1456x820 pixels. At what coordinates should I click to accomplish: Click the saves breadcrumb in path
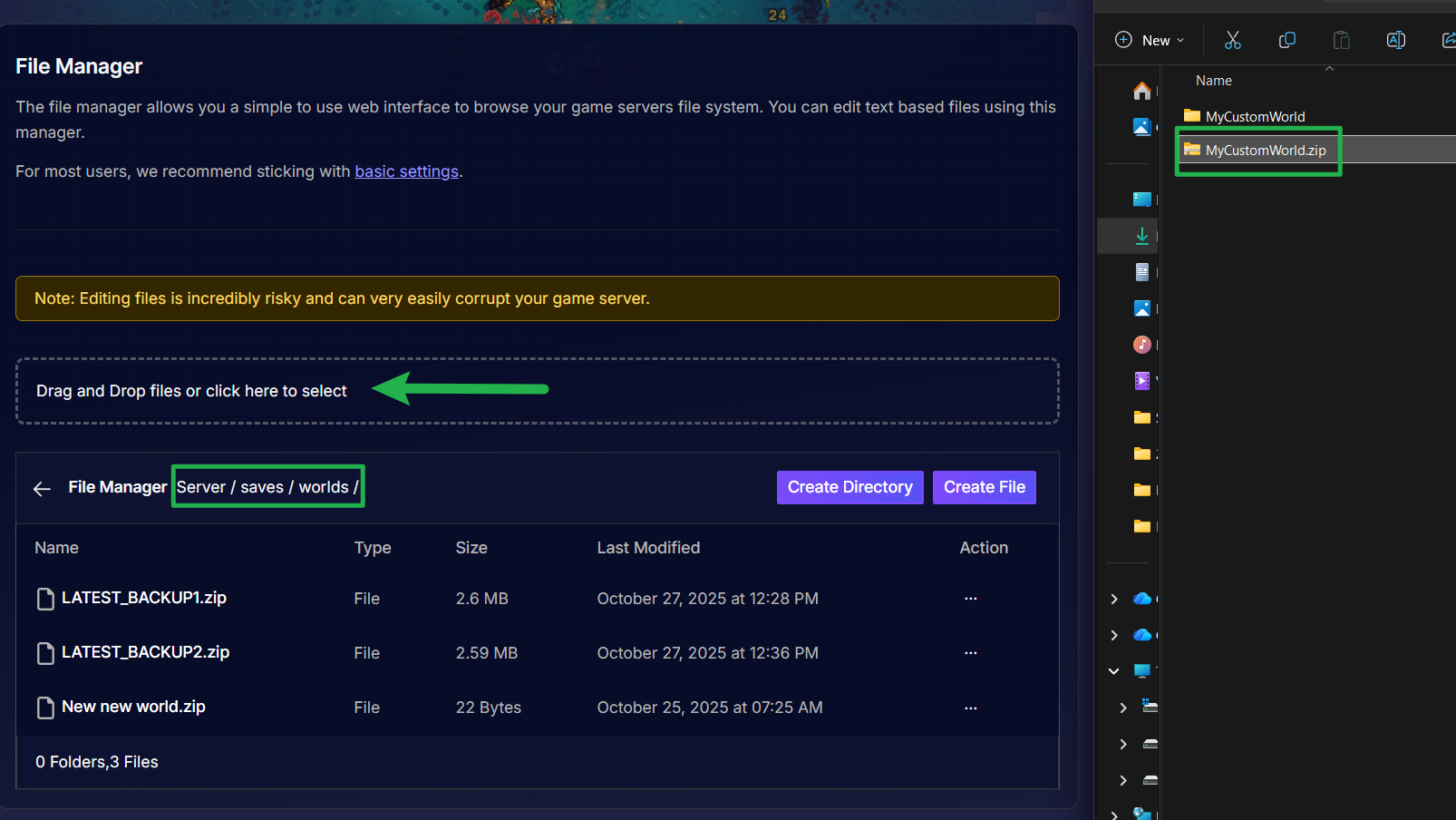pyautogui.click(x=262, y=487)
